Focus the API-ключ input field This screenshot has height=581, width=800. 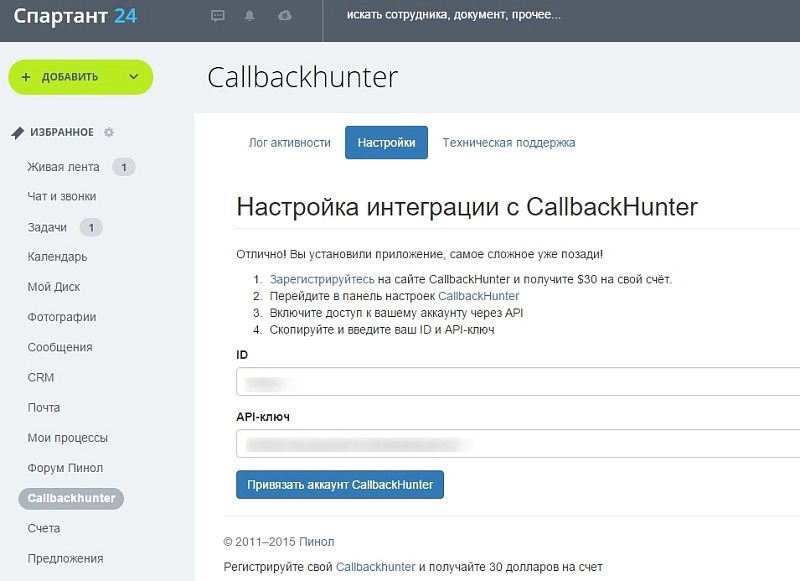pos(516,443)
